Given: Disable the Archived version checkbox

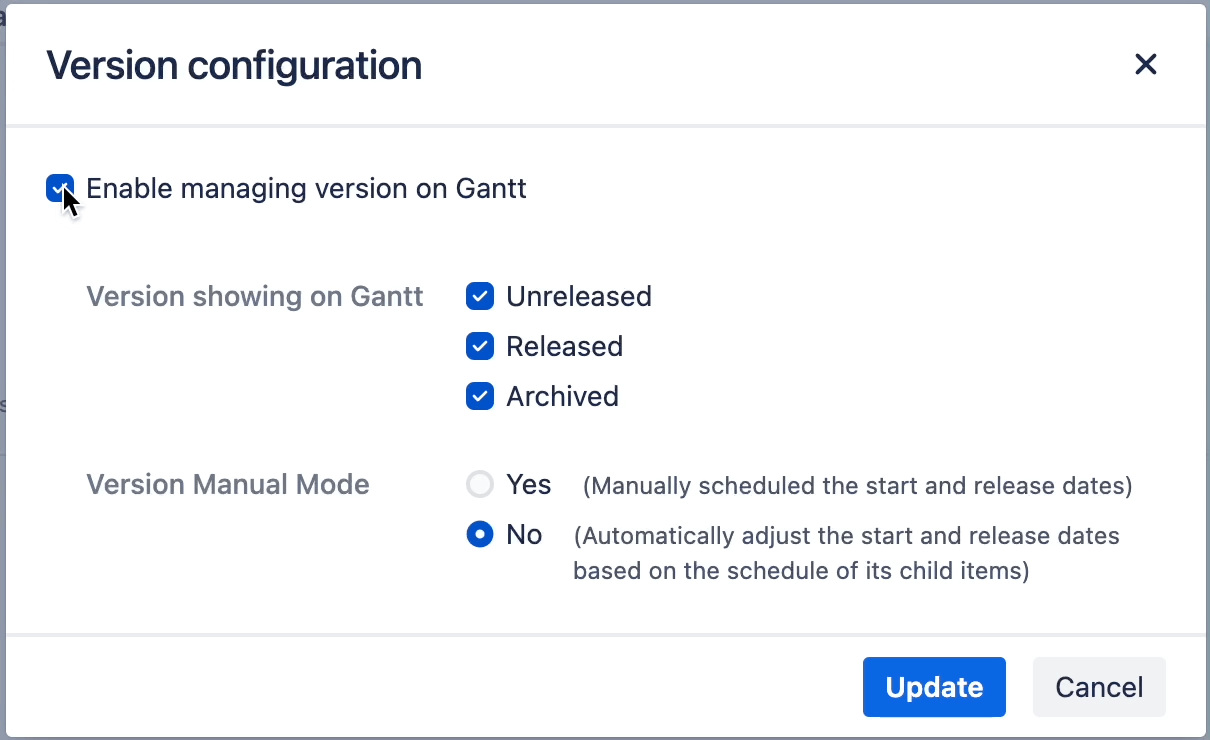Looking at the screenshot, I should 480,396.
